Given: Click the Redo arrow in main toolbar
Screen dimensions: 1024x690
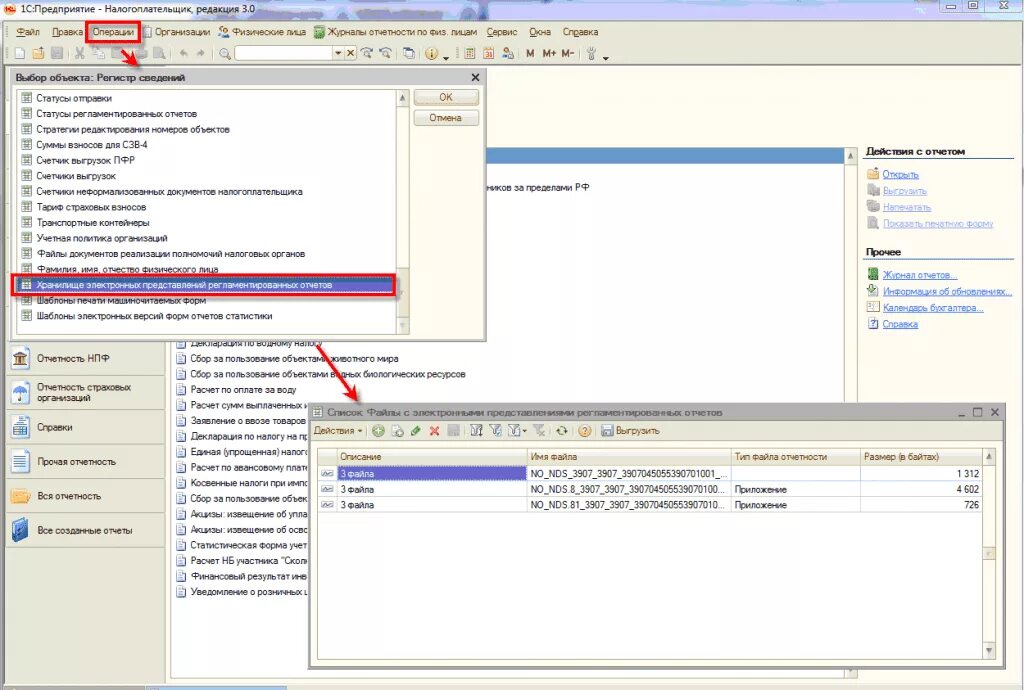Looking at the screenshot, I should tap(200, 54).
